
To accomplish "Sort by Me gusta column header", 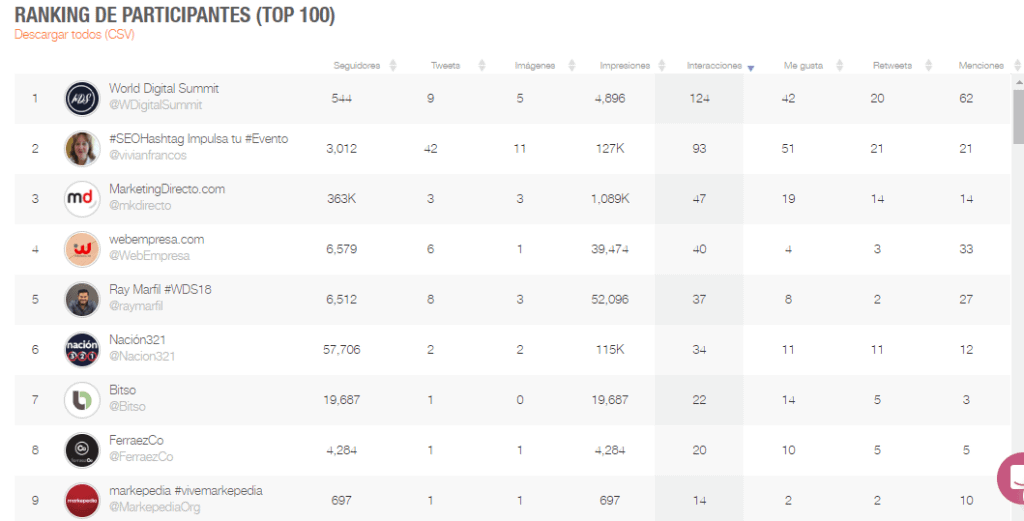I will click(x=803, y=65).
